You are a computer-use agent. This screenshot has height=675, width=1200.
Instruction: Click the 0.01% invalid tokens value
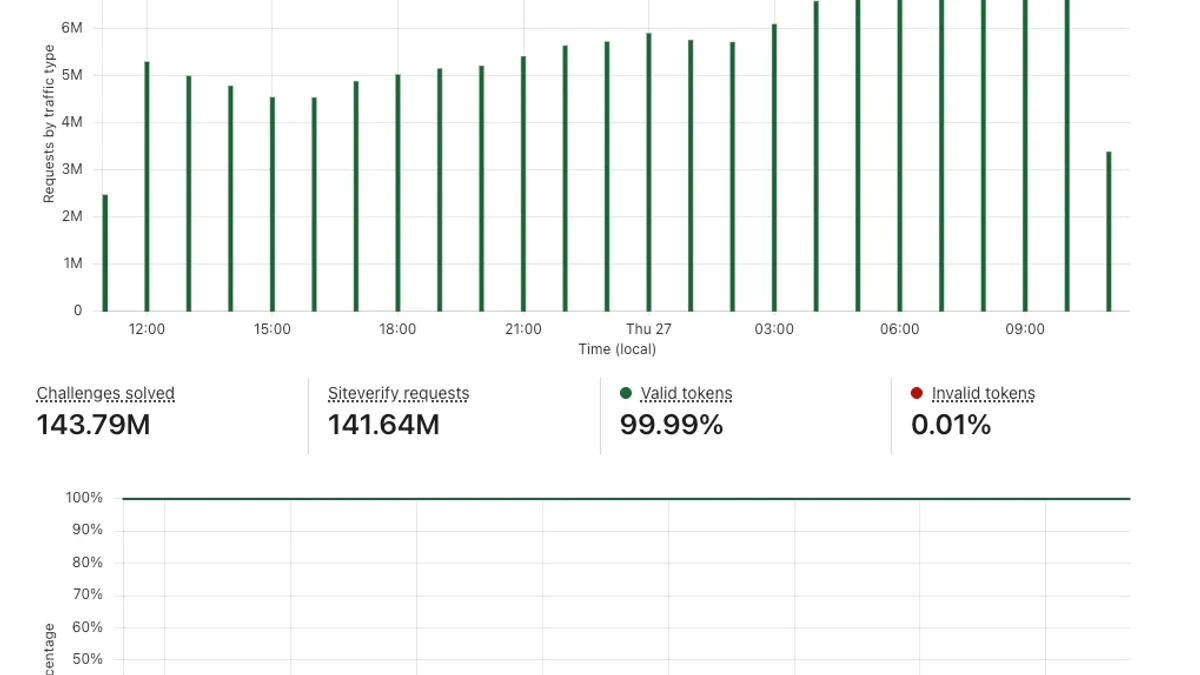tap(951, 425)
